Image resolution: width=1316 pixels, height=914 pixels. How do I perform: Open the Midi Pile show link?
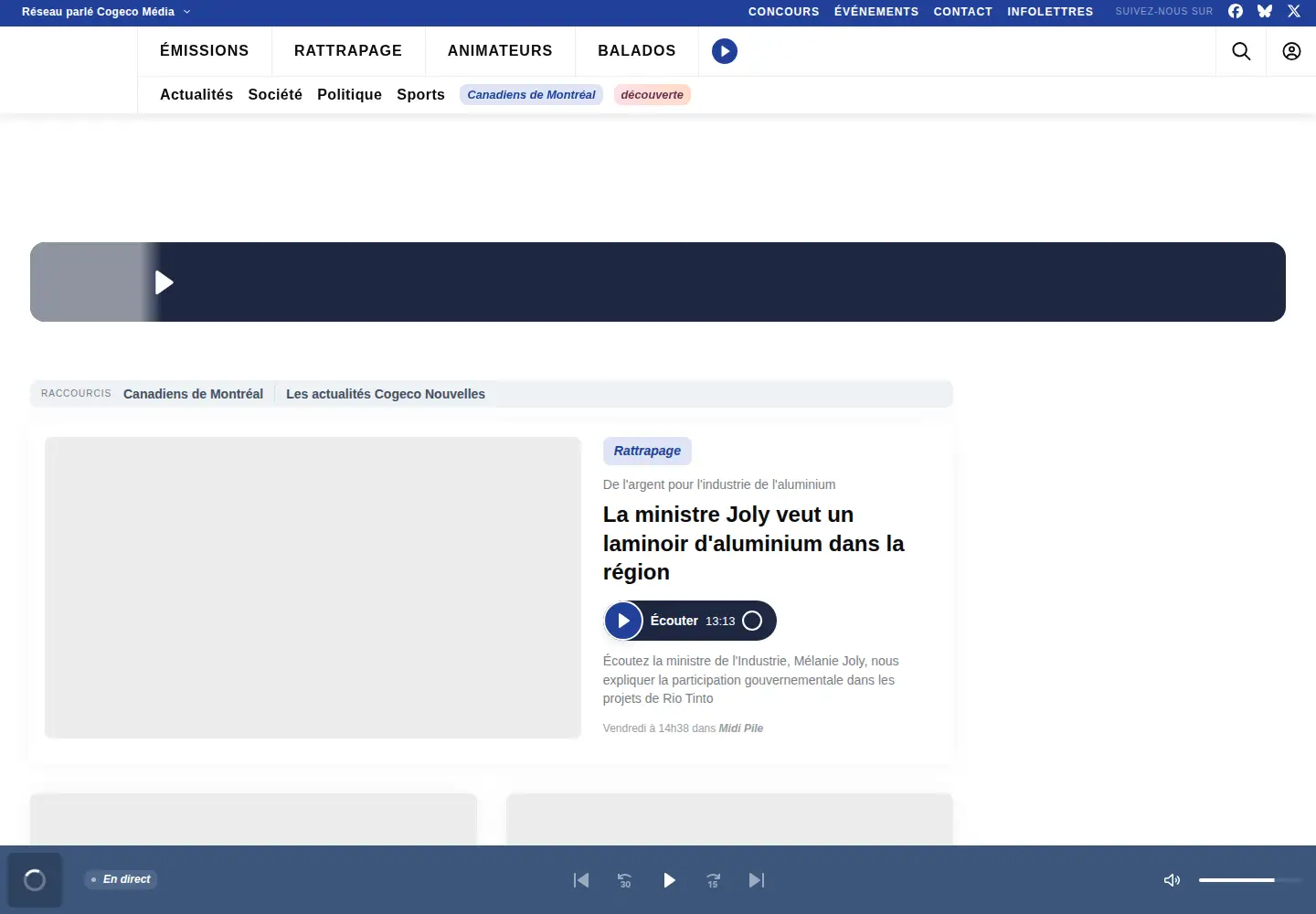[x=741, y=728]
